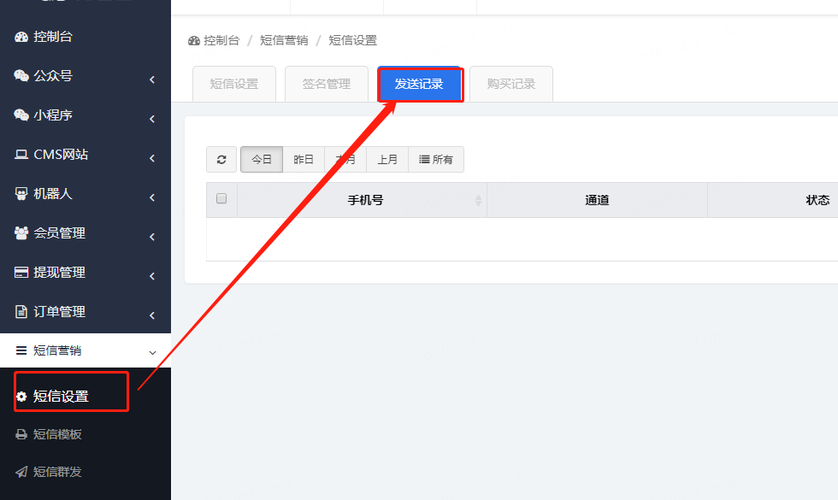Open the 短信设置 tab

tap(234, 84)
